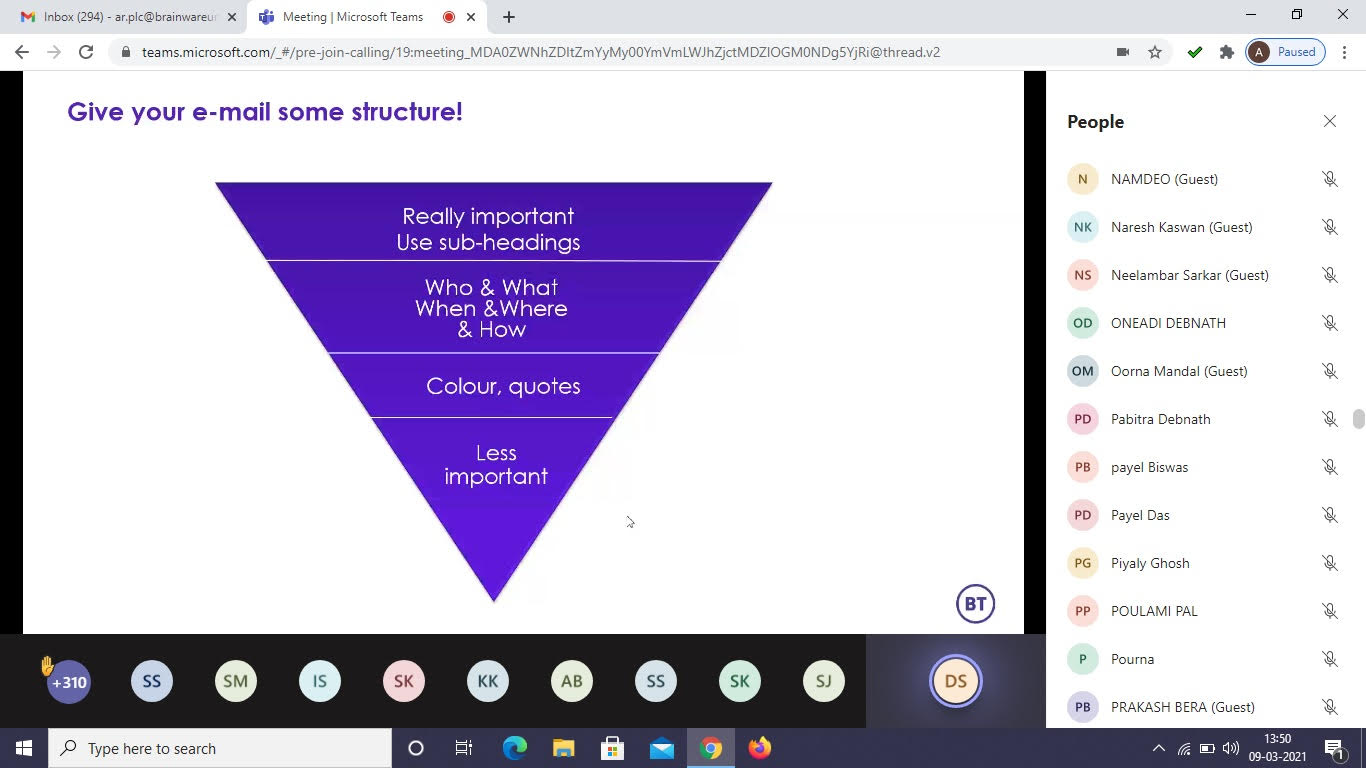Screen dimensions: 1366x768
Task: Bookmark this page with the star icon
Action: 1155,52
